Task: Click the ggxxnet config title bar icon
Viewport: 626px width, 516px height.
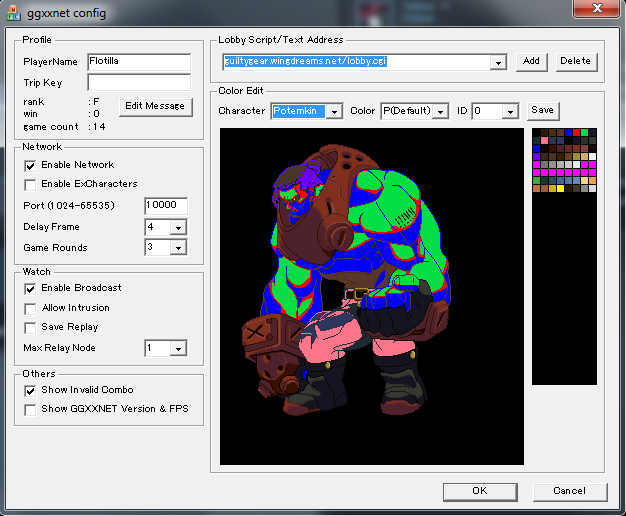Action: coord(13,13)
